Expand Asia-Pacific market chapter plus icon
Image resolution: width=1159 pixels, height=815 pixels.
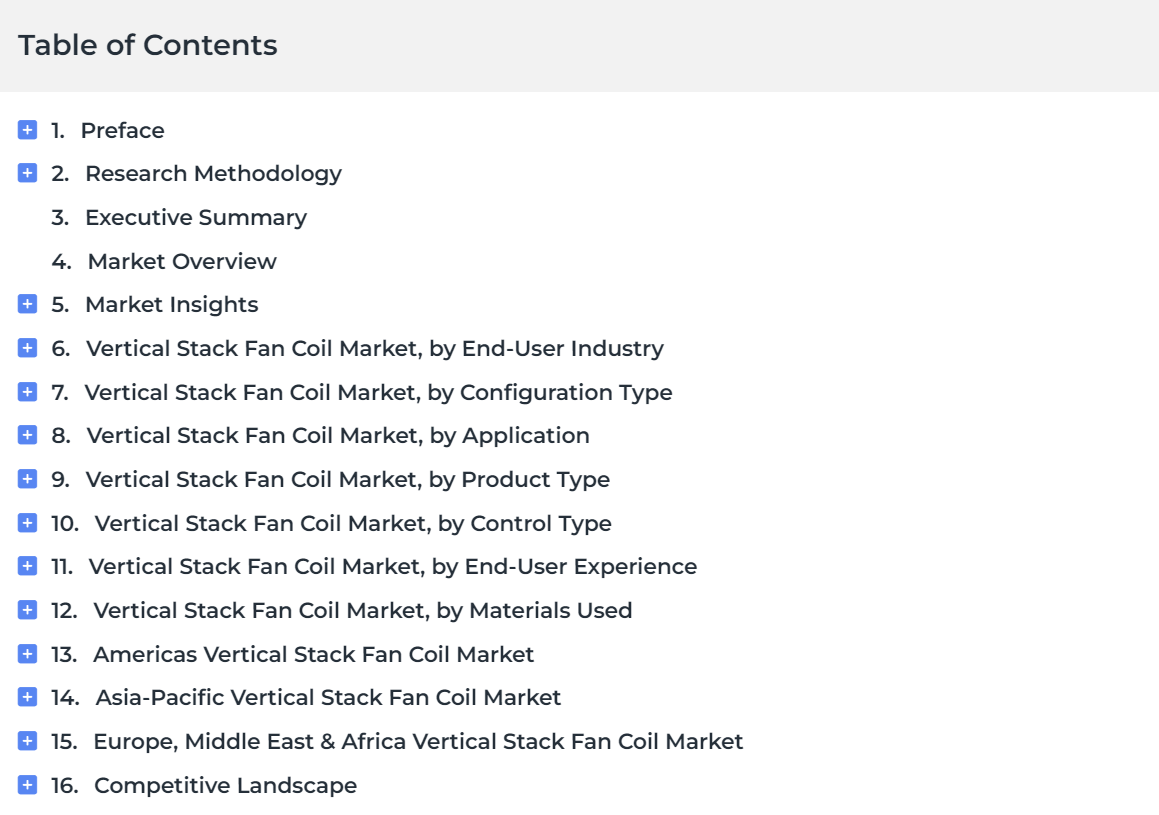click(27, 697)
